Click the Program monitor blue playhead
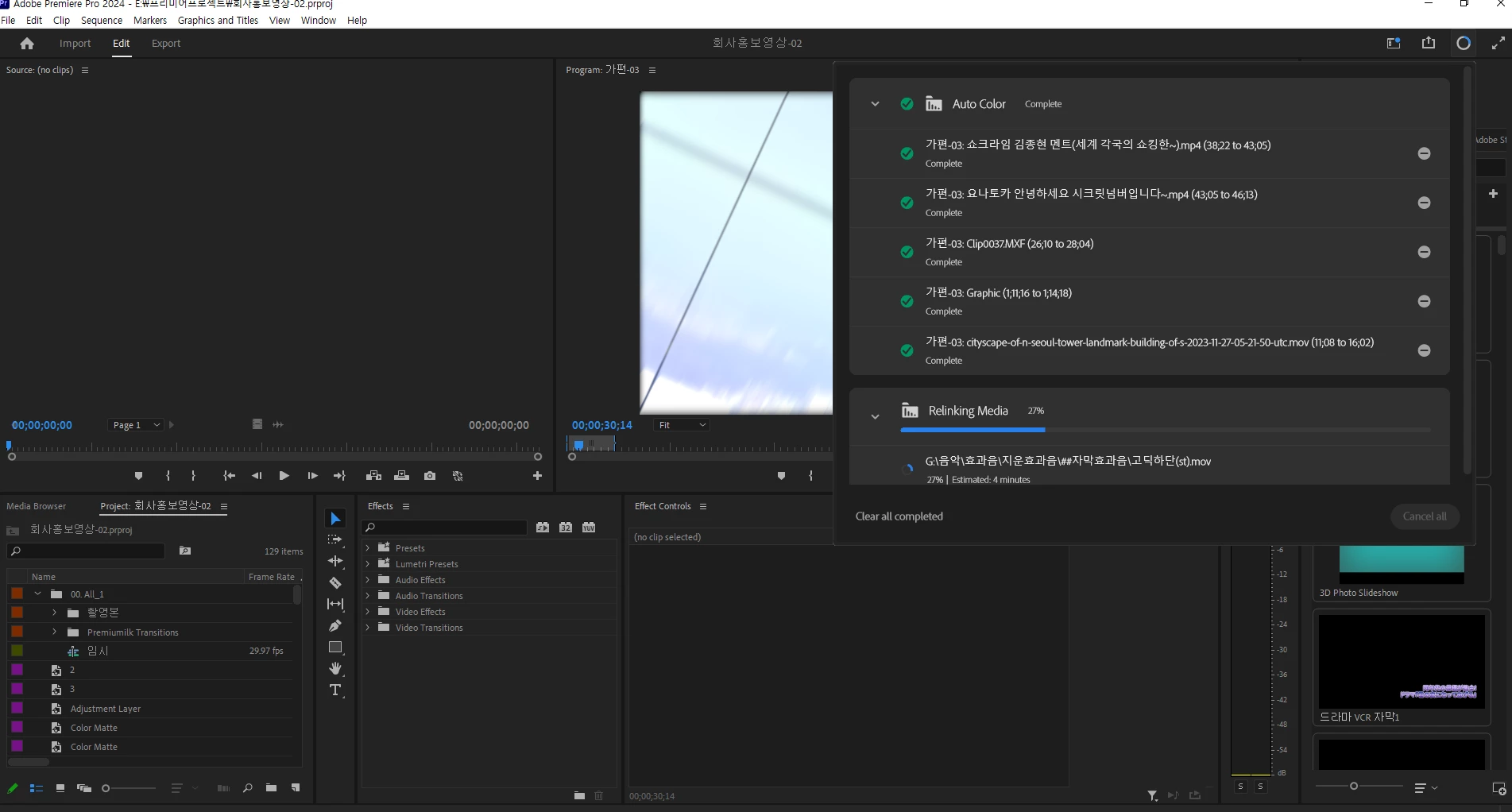The height and width of the screenshot is (812, 1512). (x=578, y=444)
